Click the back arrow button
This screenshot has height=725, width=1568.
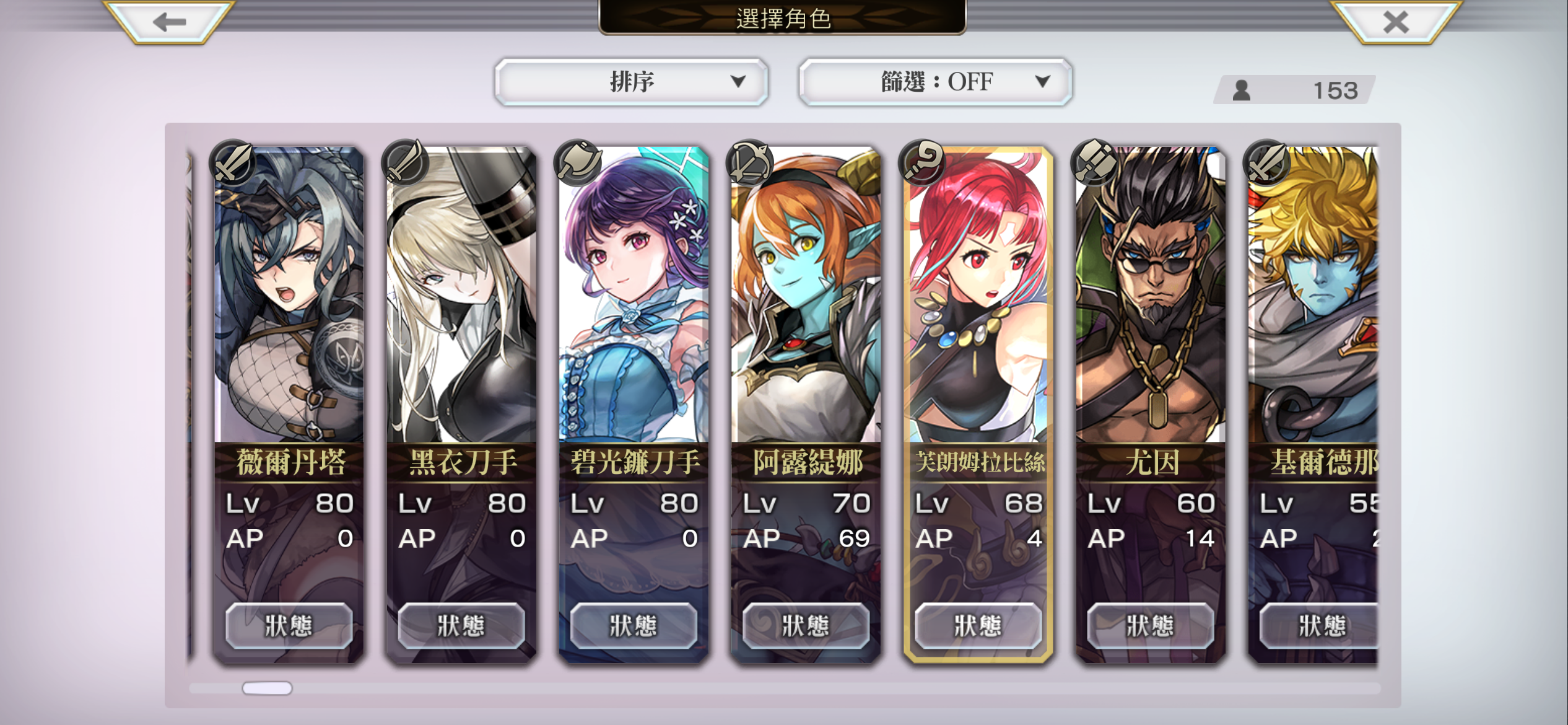point(169,22)
